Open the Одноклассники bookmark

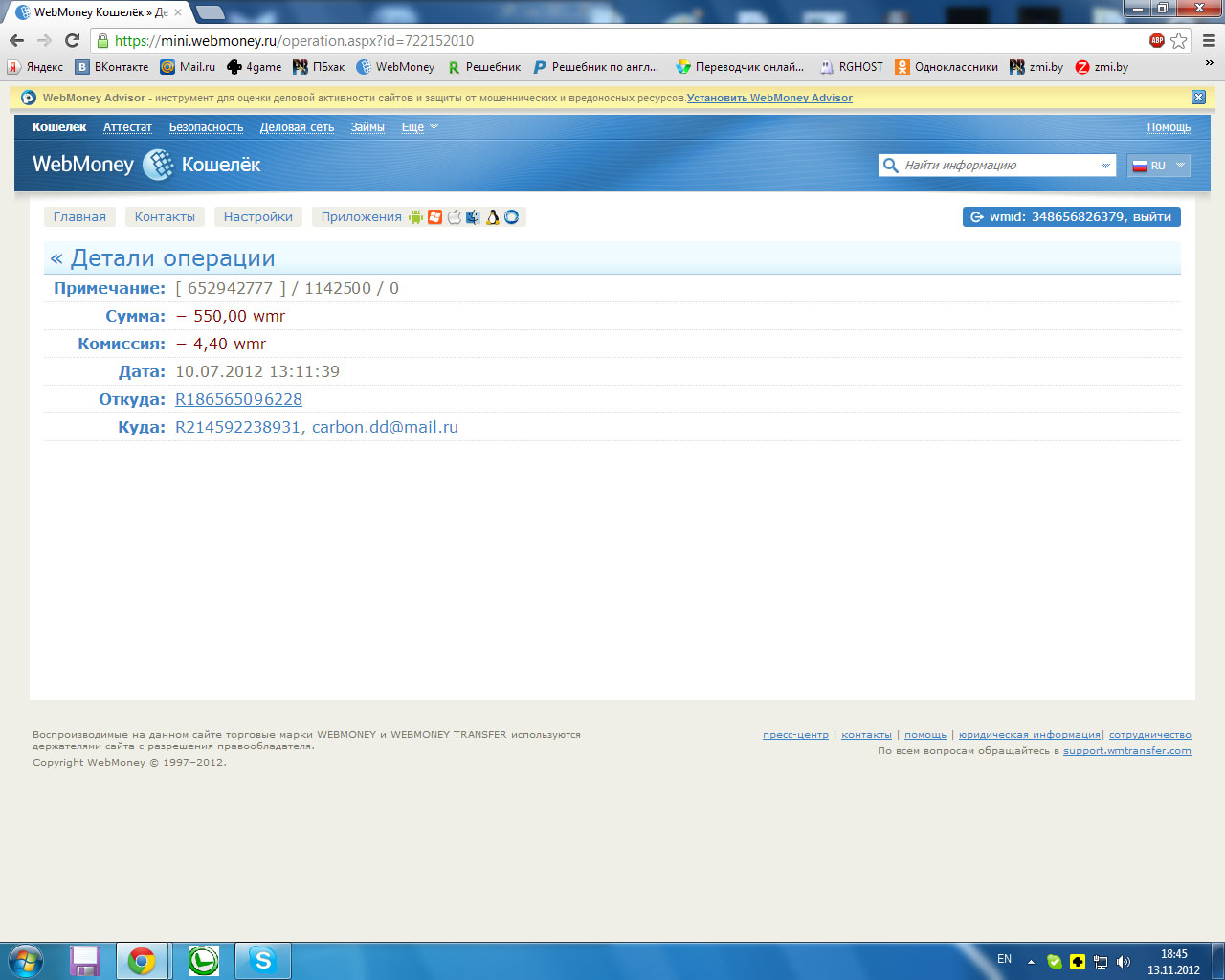point(947,67)
